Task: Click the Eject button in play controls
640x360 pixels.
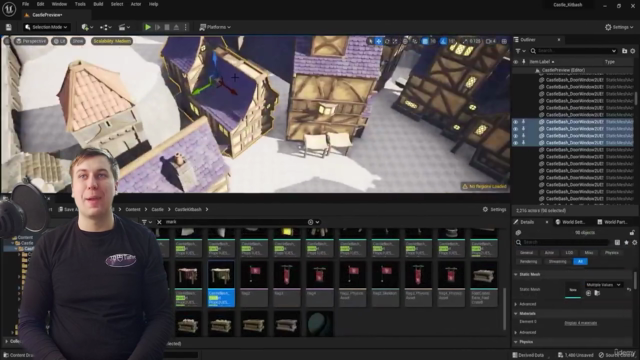Action: (x=176, y=27)
